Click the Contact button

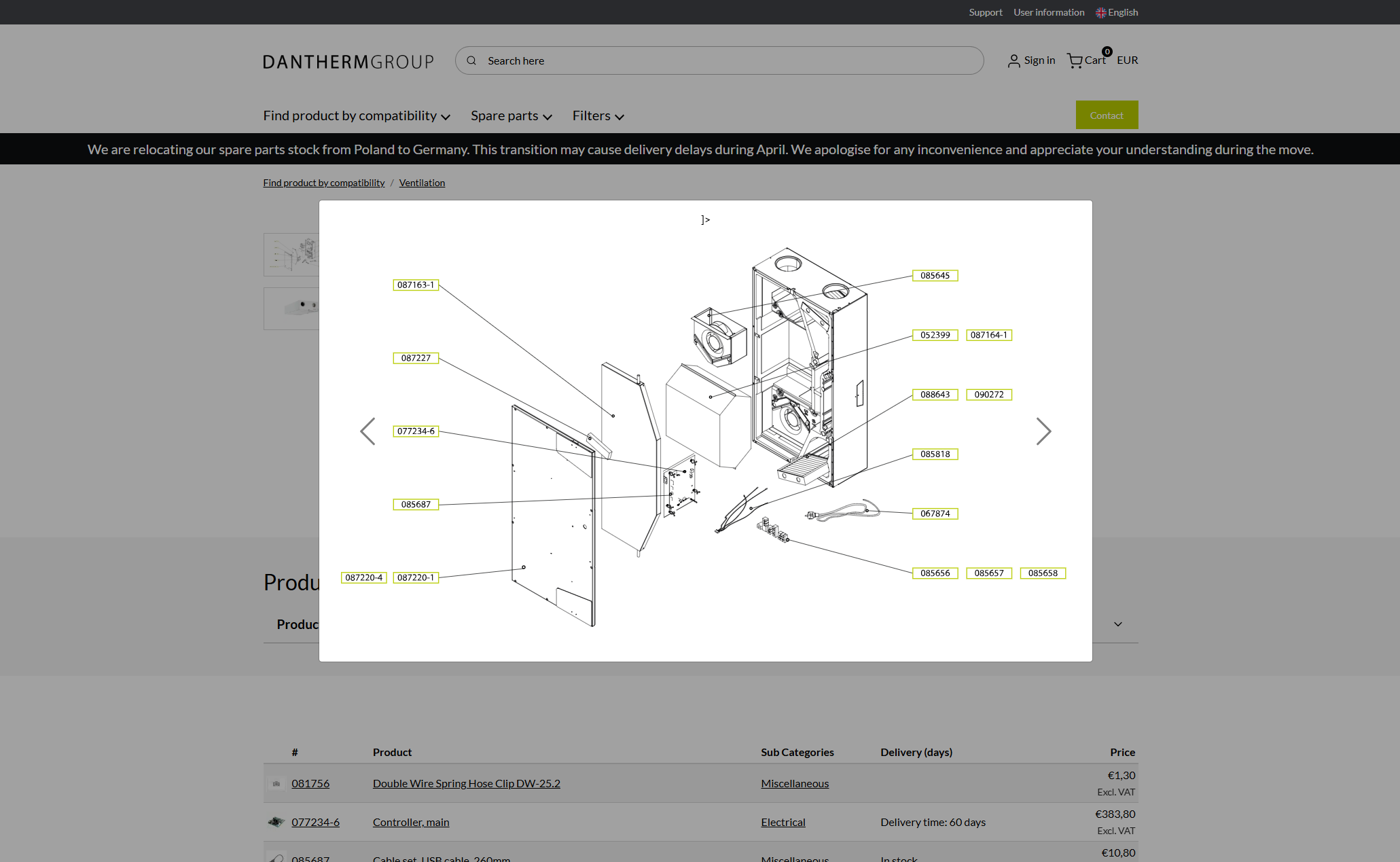tap(1107, 115)
